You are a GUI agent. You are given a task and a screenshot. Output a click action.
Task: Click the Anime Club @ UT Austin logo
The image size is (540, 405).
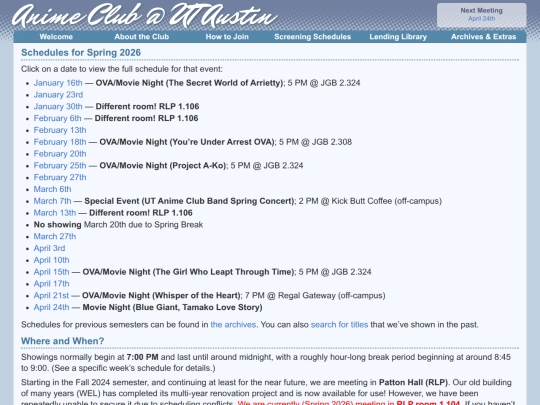[145, 16]
